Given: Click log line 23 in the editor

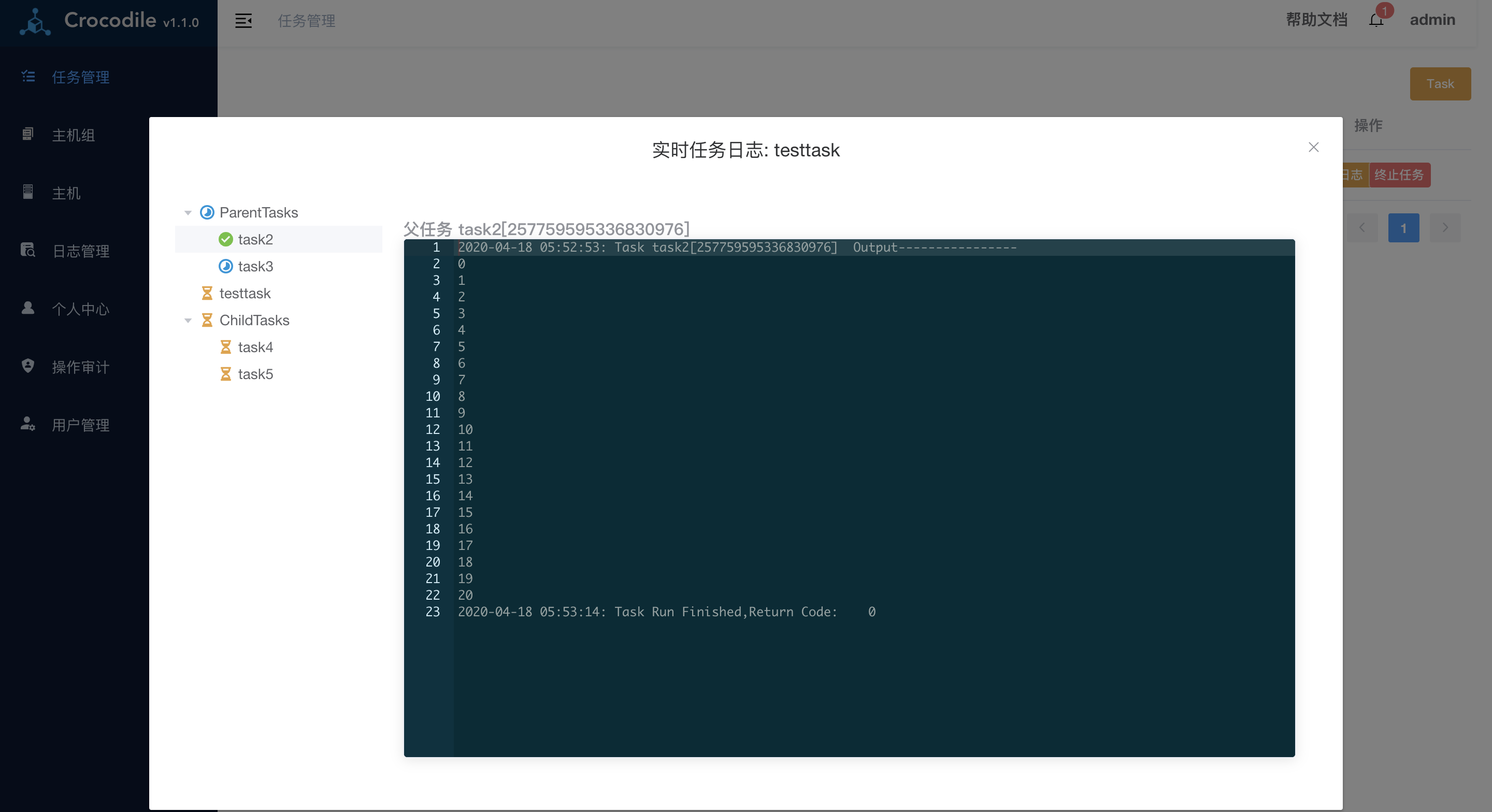Looking at the screenshot, I should pyautogui.click(x=666, y=612).
